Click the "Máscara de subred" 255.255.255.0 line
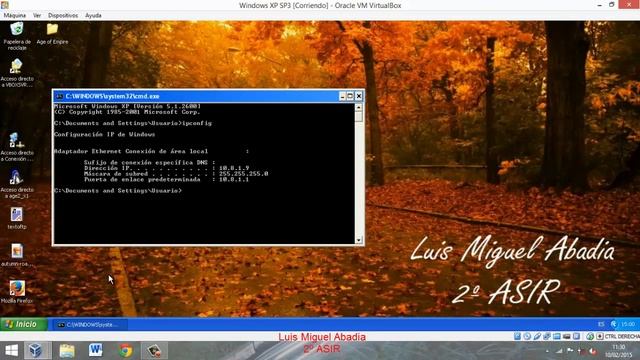This screenshot has width=640, height=360. click(176, 173)
